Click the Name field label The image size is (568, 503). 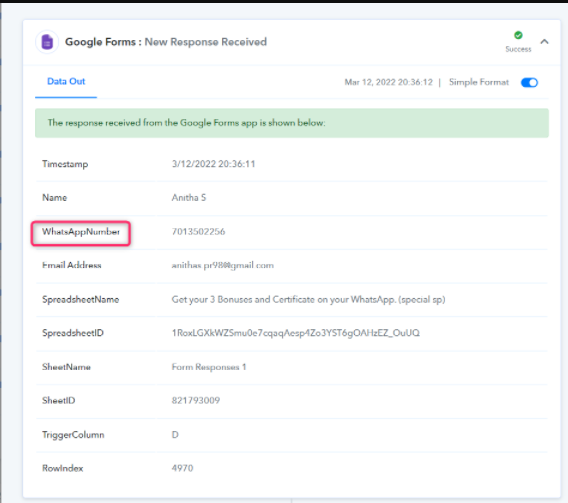coord(55,198)
